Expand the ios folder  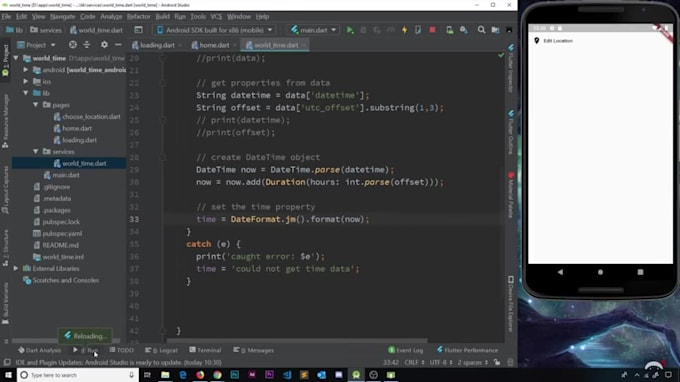pos(26,82)
